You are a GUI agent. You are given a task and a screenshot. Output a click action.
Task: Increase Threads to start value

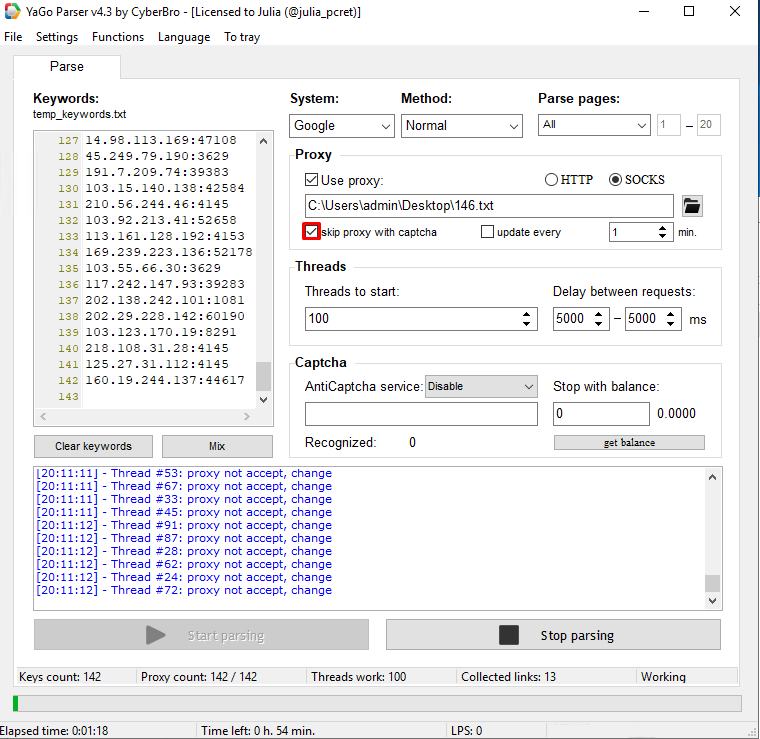(526, 314)
